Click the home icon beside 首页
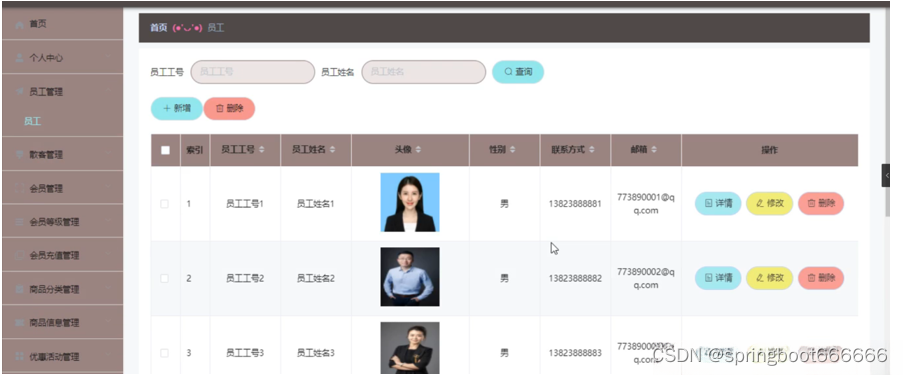903x375 pixels. [x=20, y=24]
